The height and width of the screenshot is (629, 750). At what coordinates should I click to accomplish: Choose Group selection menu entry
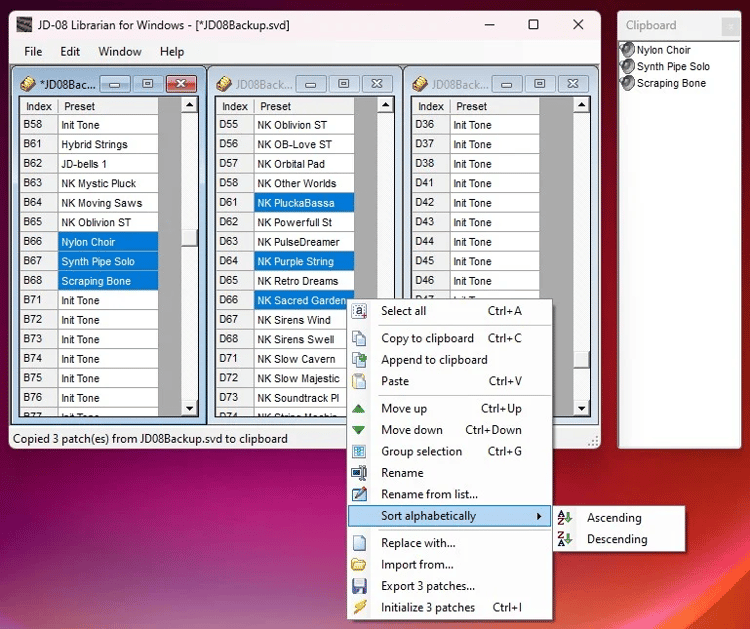click(x=450, y=452)
